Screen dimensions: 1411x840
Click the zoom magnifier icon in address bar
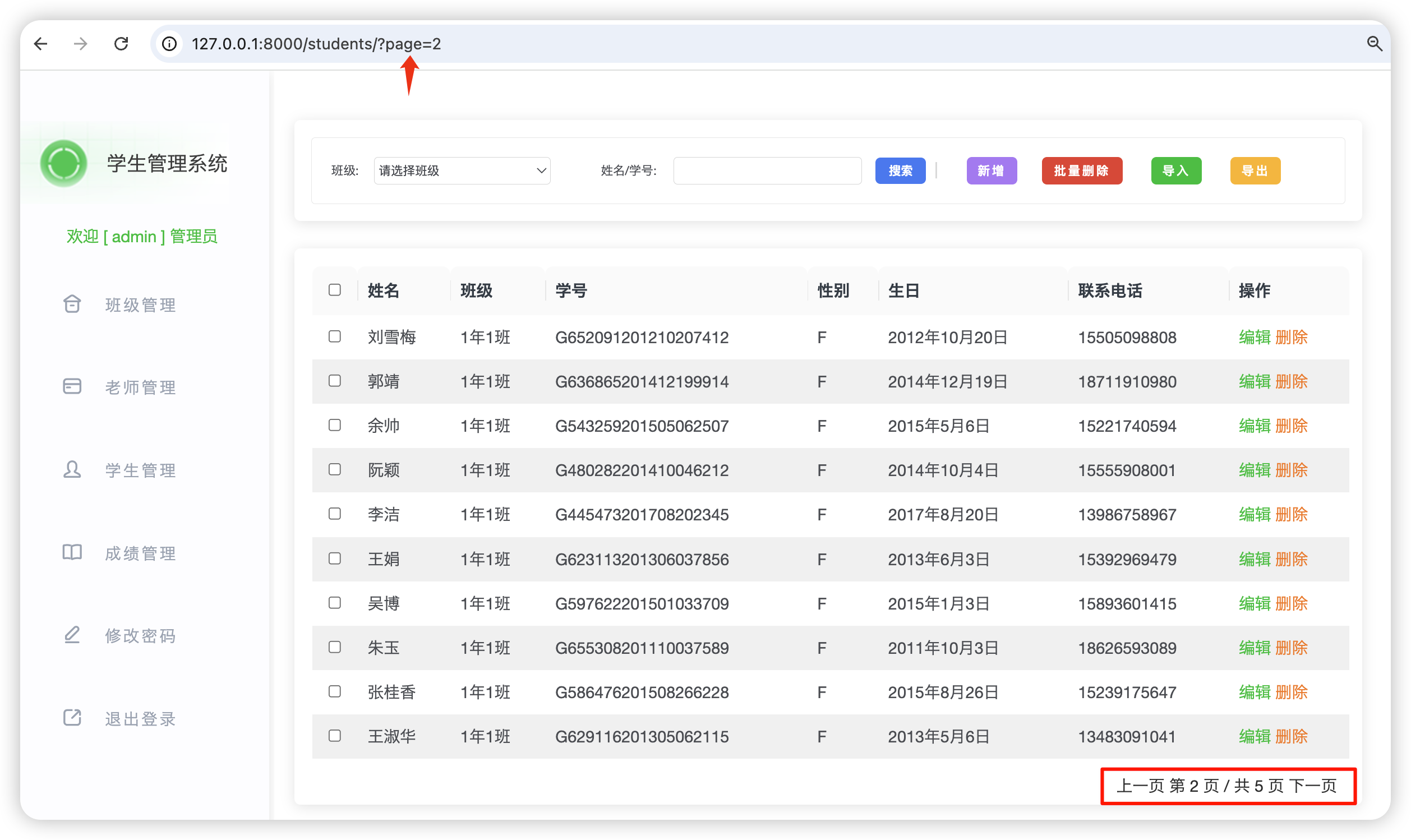tap(1374, 44)
